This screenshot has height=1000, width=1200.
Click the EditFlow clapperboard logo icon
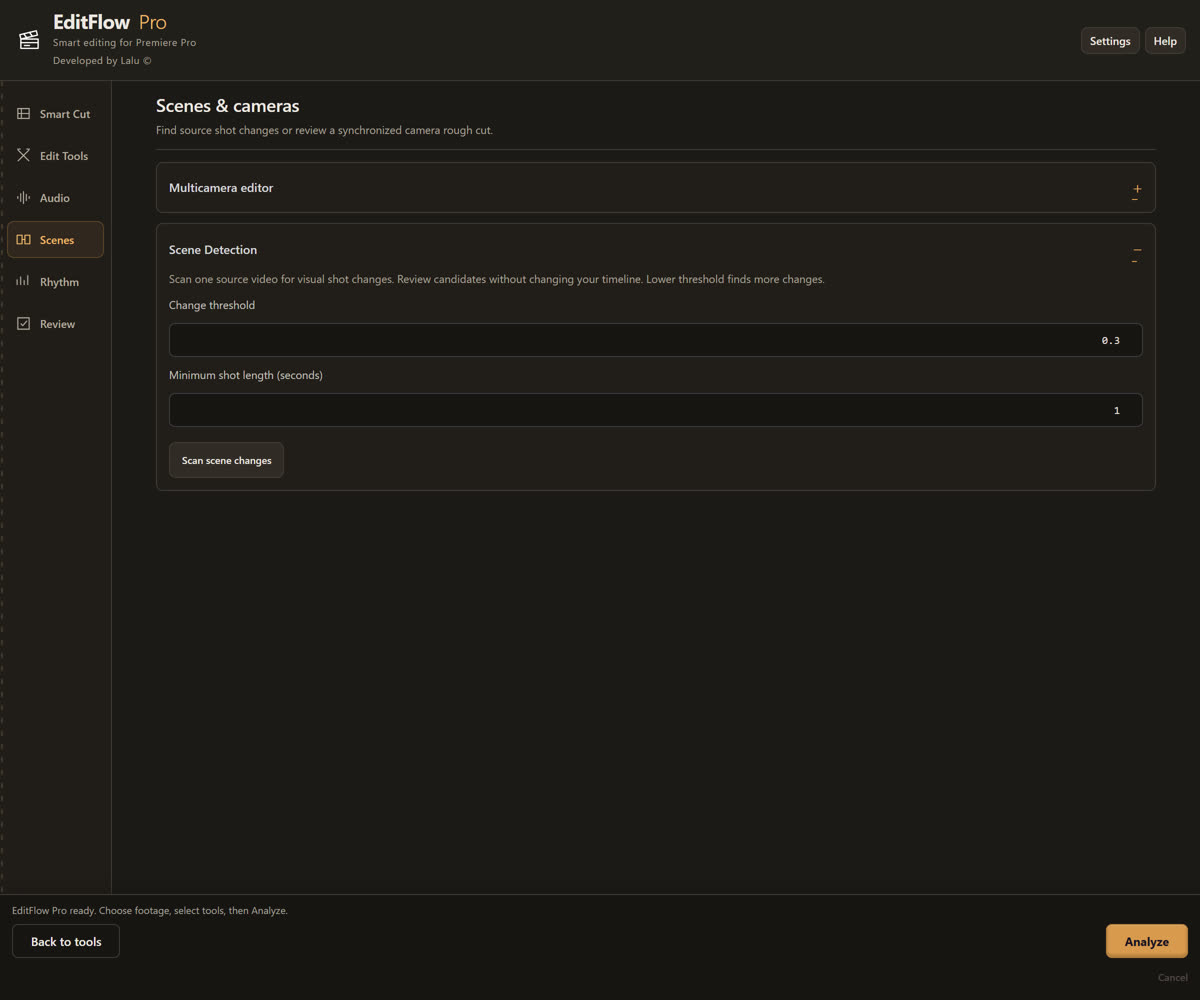tap(29, 40)
